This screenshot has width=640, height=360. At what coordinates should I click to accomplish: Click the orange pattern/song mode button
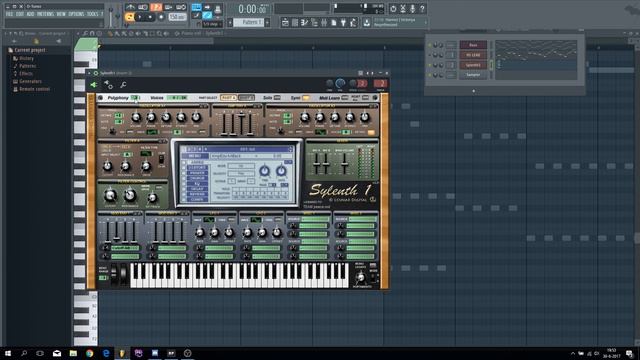pyautogui.click(x=129, y=17)
